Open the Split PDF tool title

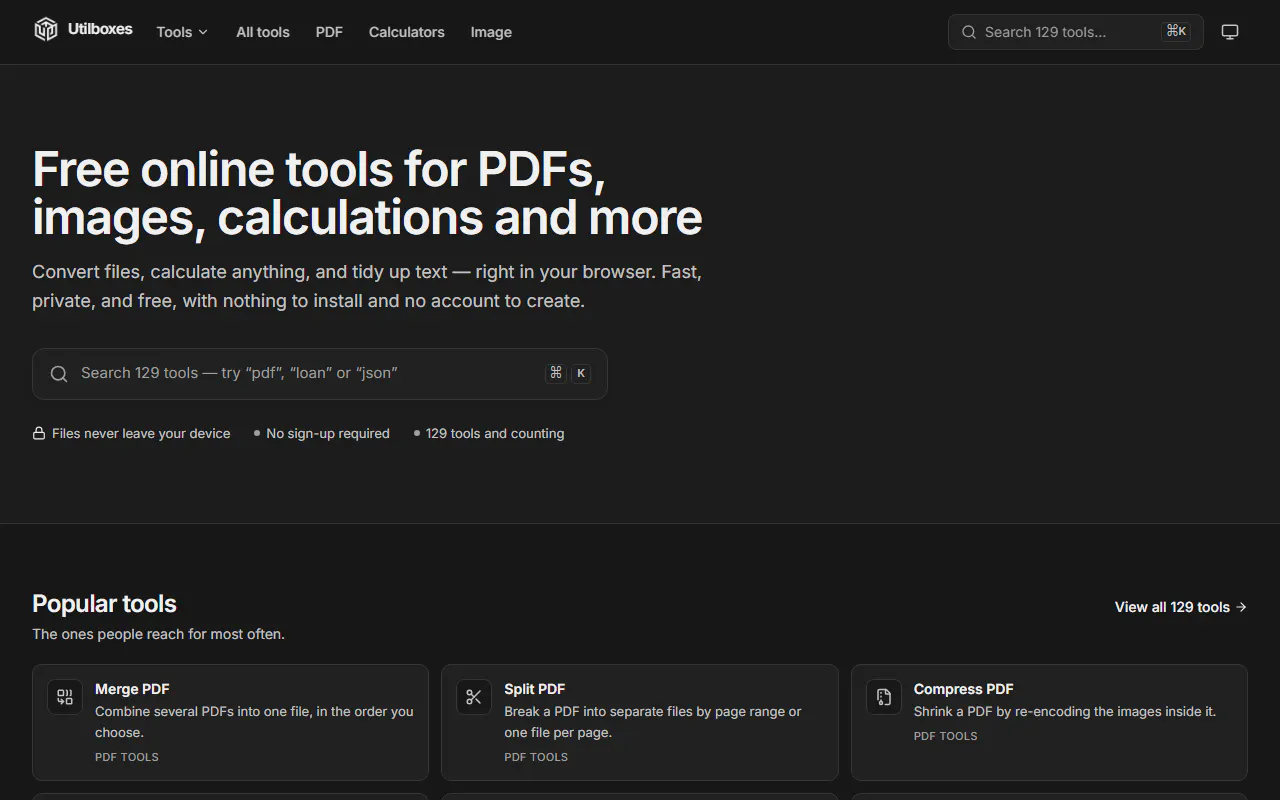pyautogui.click(x=535, y=689)
